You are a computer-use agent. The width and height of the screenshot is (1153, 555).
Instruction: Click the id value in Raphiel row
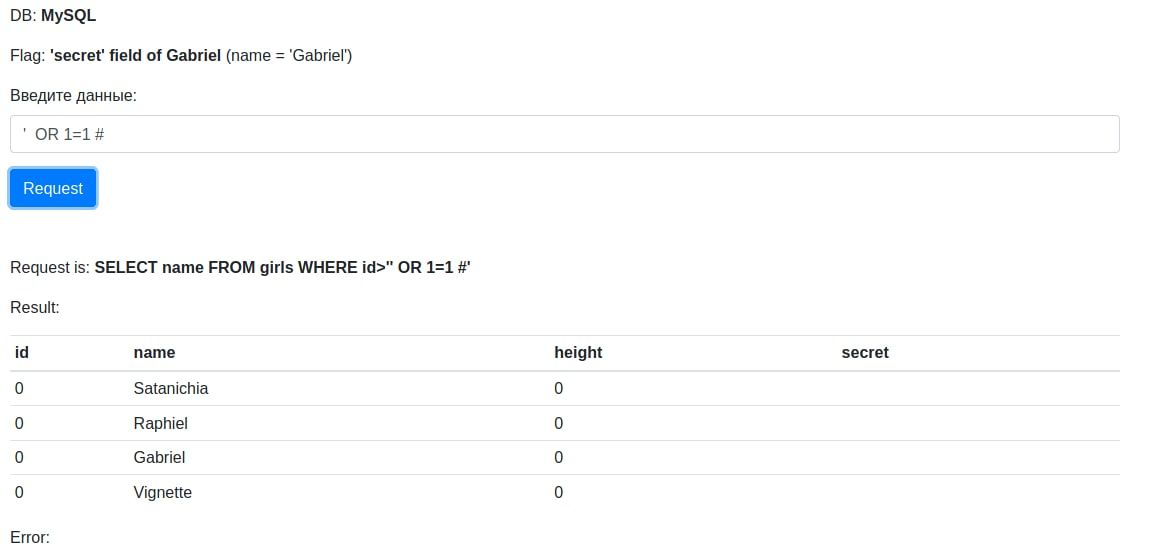[x=19, y=423]
